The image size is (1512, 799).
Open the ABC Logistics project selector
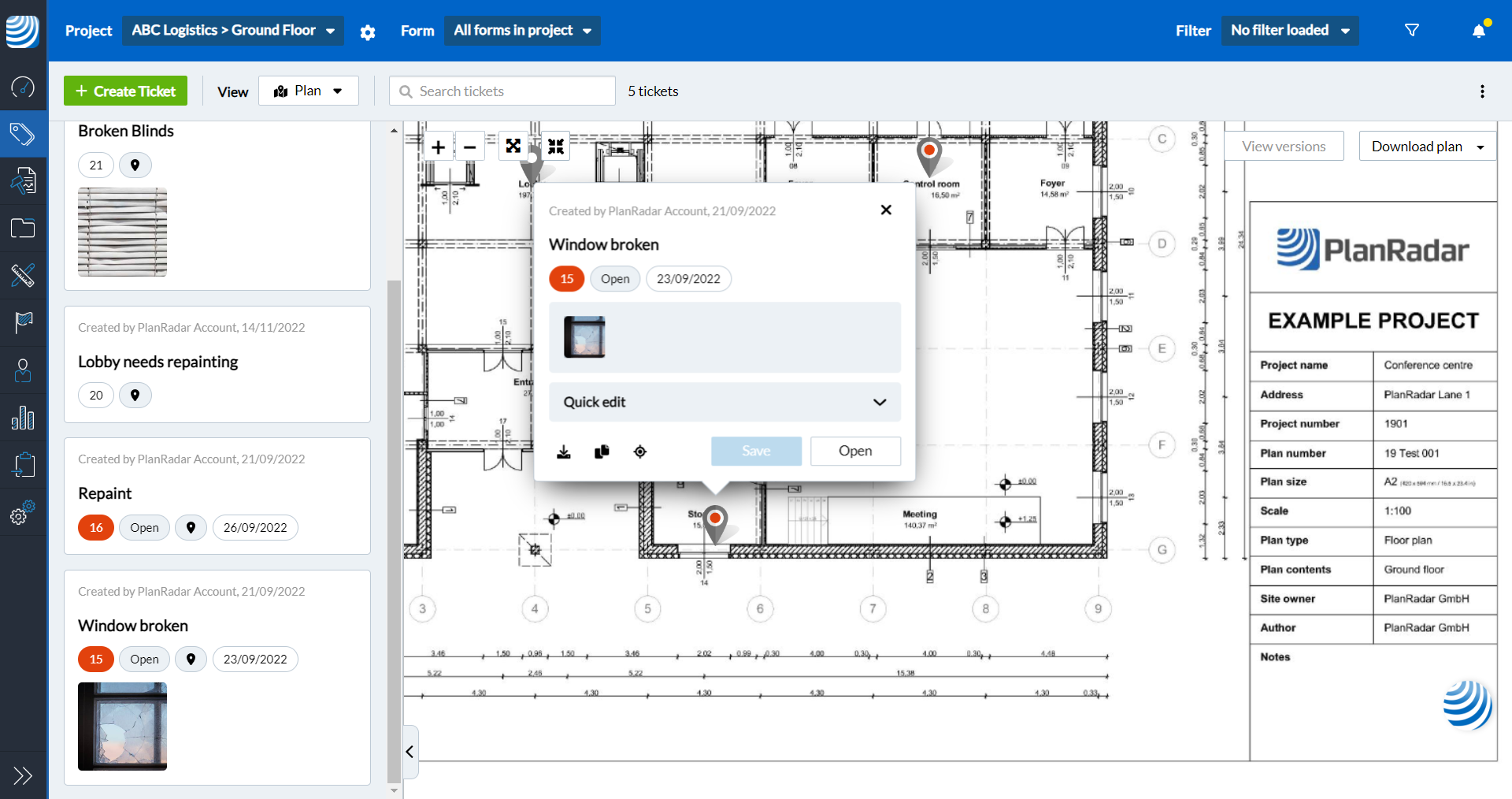(232, 30)
